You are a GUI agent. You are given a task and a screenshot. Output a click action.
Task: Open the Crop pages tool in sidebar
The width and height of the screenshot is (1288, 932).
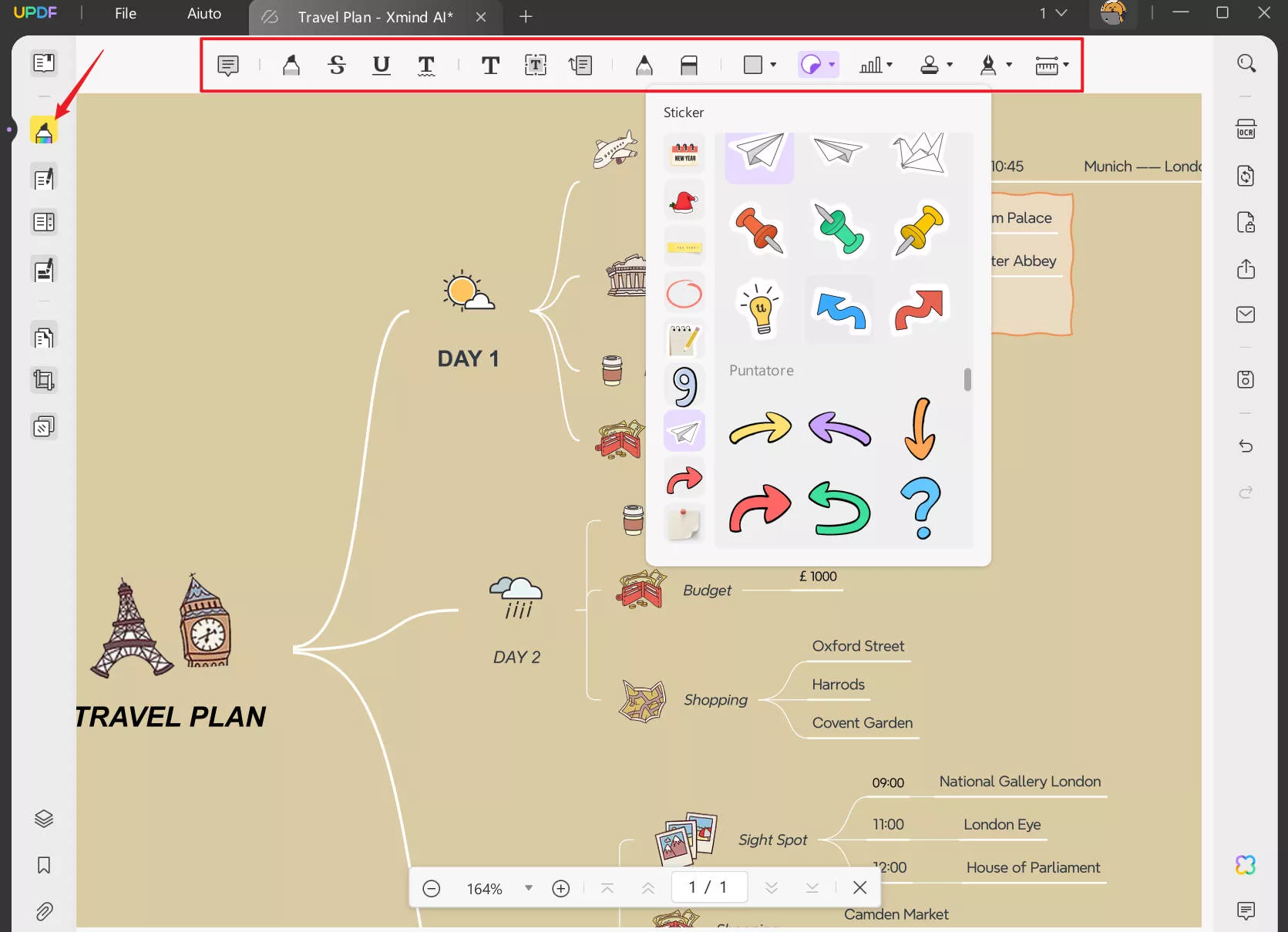point(44,380)
